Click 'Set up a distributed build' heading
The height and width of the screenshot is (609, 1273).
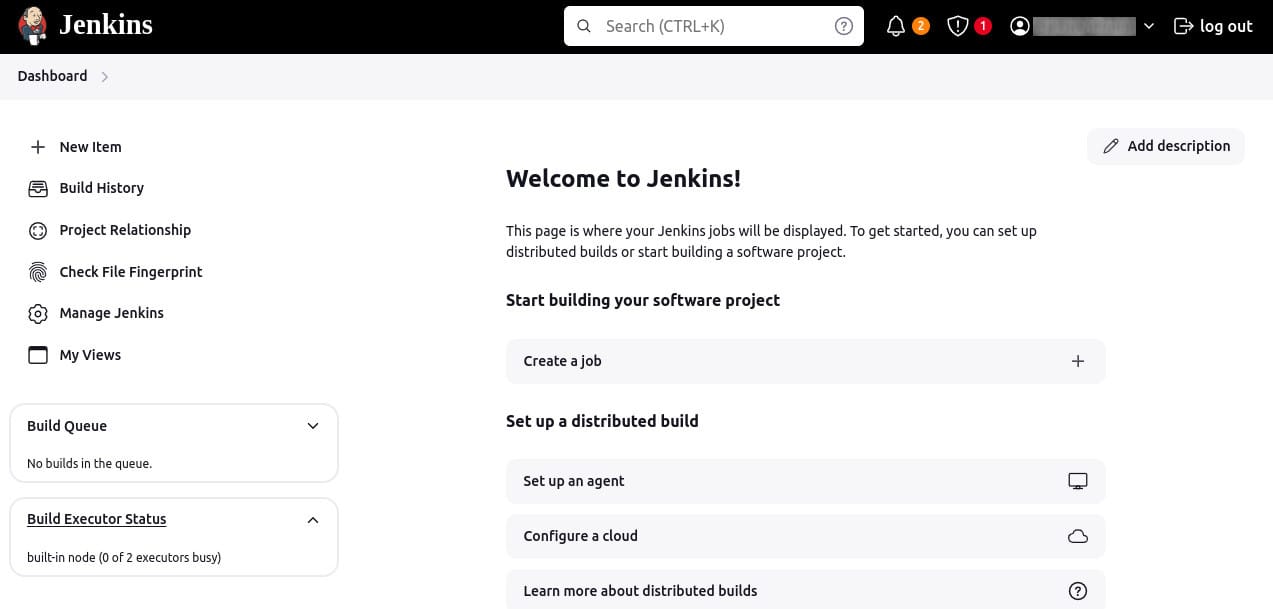point(602,421)
